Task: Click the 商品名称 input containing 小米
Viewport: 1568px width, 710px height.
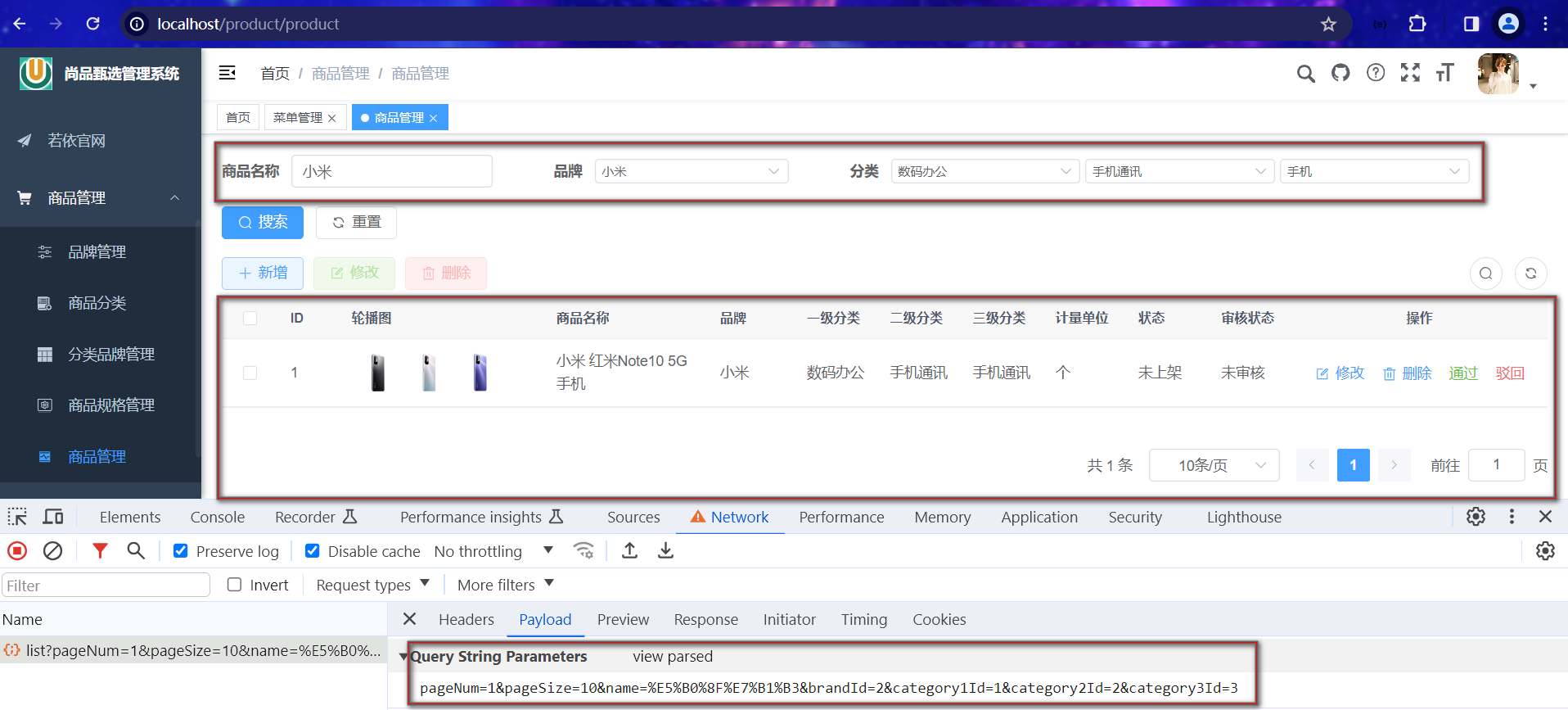Action: (392, 171)
